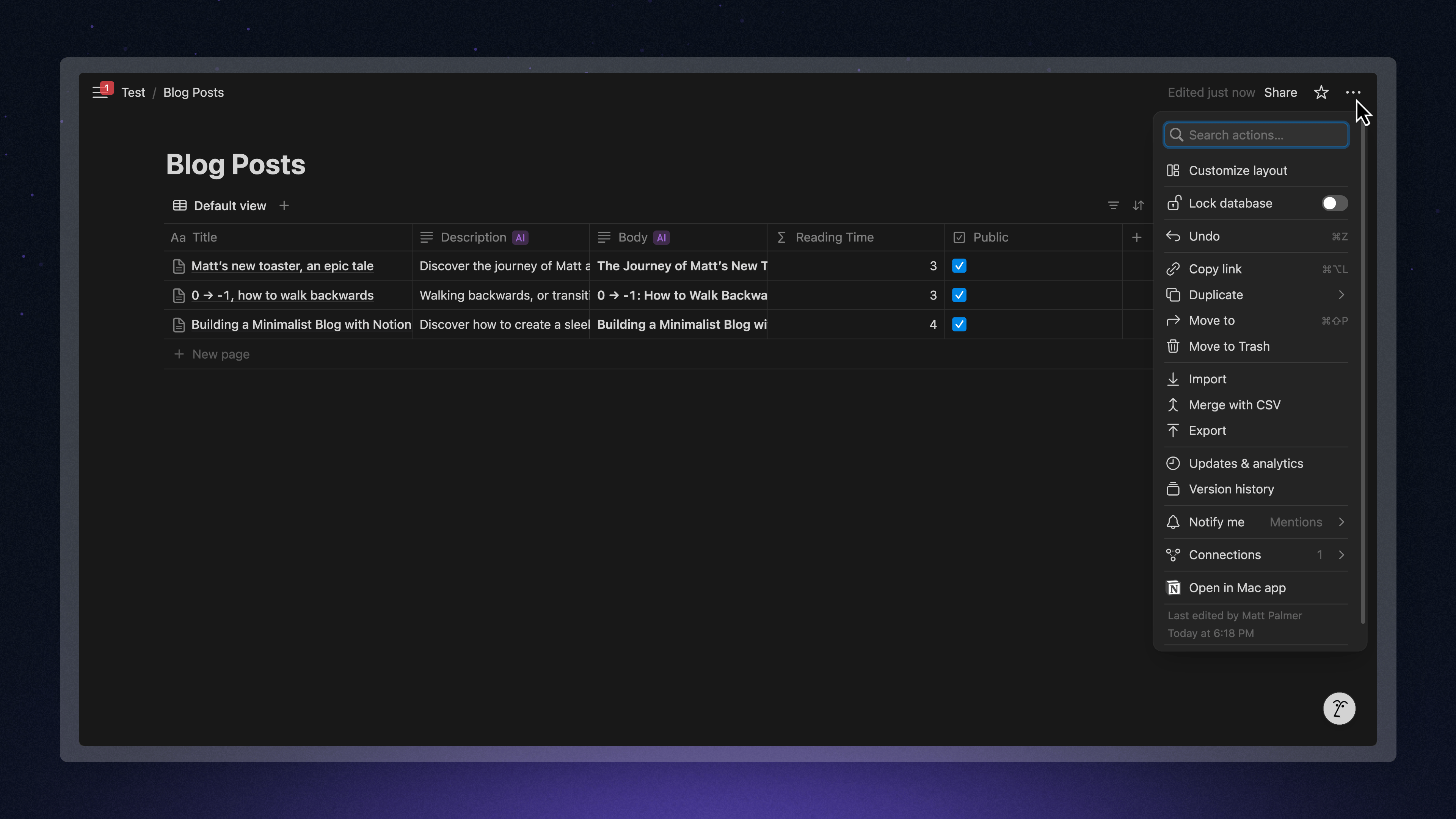Click the search magnifier icon in menu
This screenshot has width=1456, height=819.
(1176, 135)
